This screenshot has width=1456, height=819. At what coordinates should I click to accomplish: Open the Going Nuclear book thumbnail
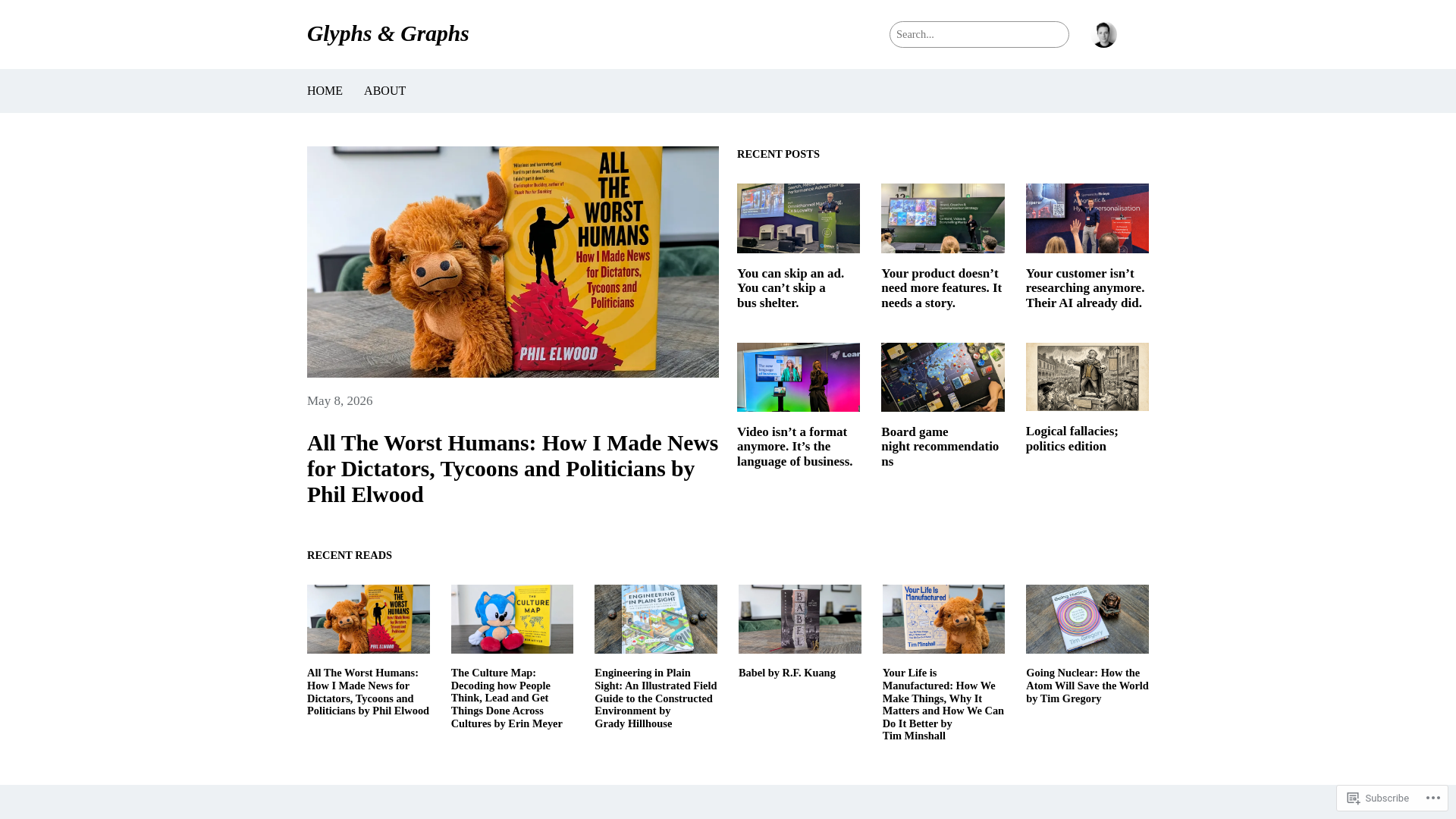1087,619
